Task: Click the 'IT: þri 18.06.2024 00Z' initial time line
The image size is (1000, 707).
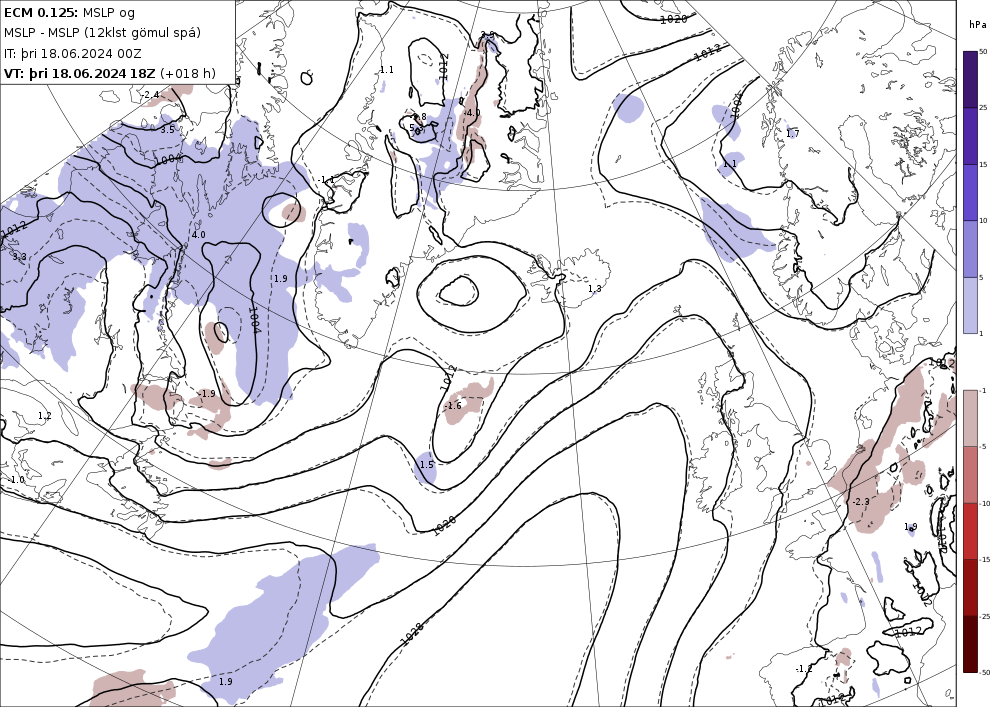Action: coord(73,54)
